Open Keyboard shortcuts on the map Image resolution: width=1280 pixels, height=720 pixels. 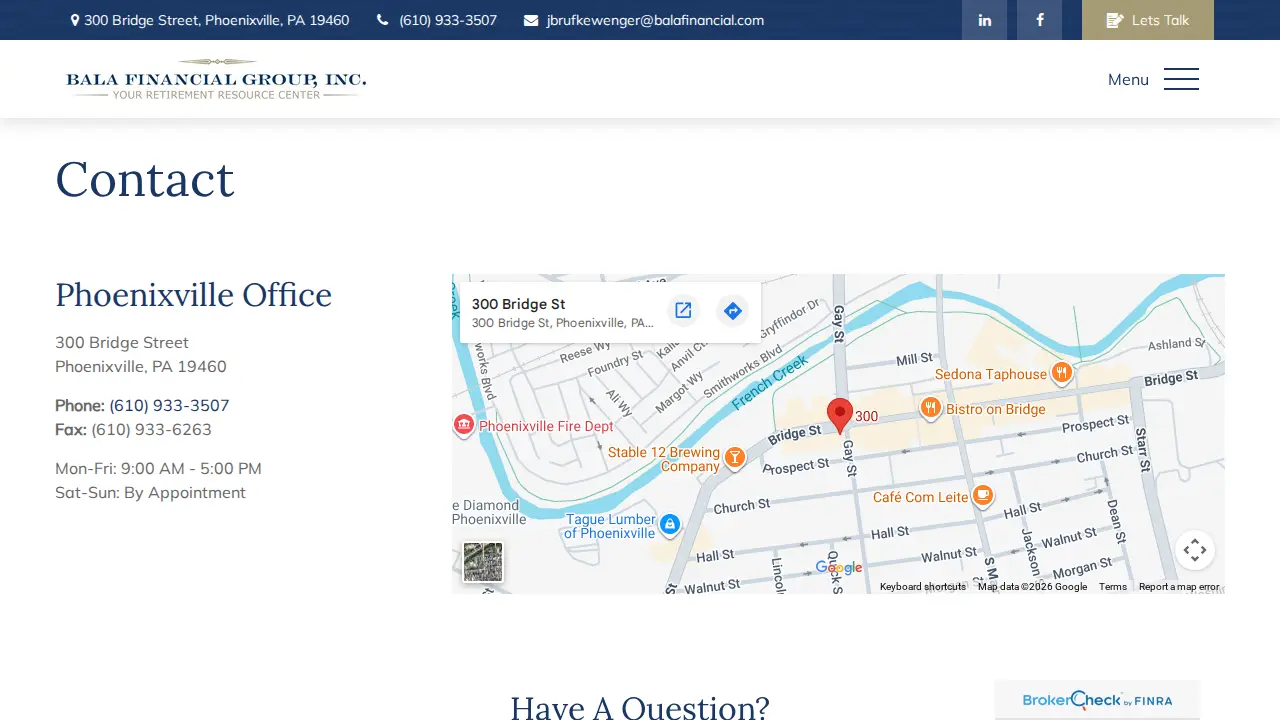click(923, 587)
